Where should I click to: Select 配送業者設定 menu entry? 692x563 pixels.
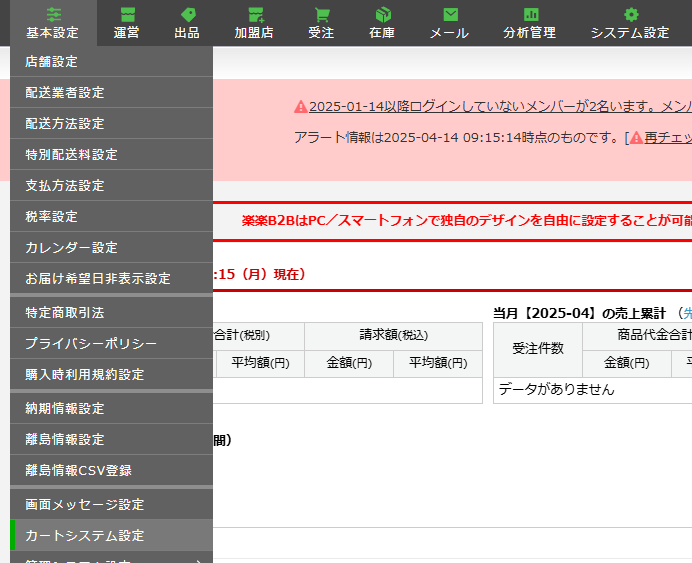pos(111,92)
